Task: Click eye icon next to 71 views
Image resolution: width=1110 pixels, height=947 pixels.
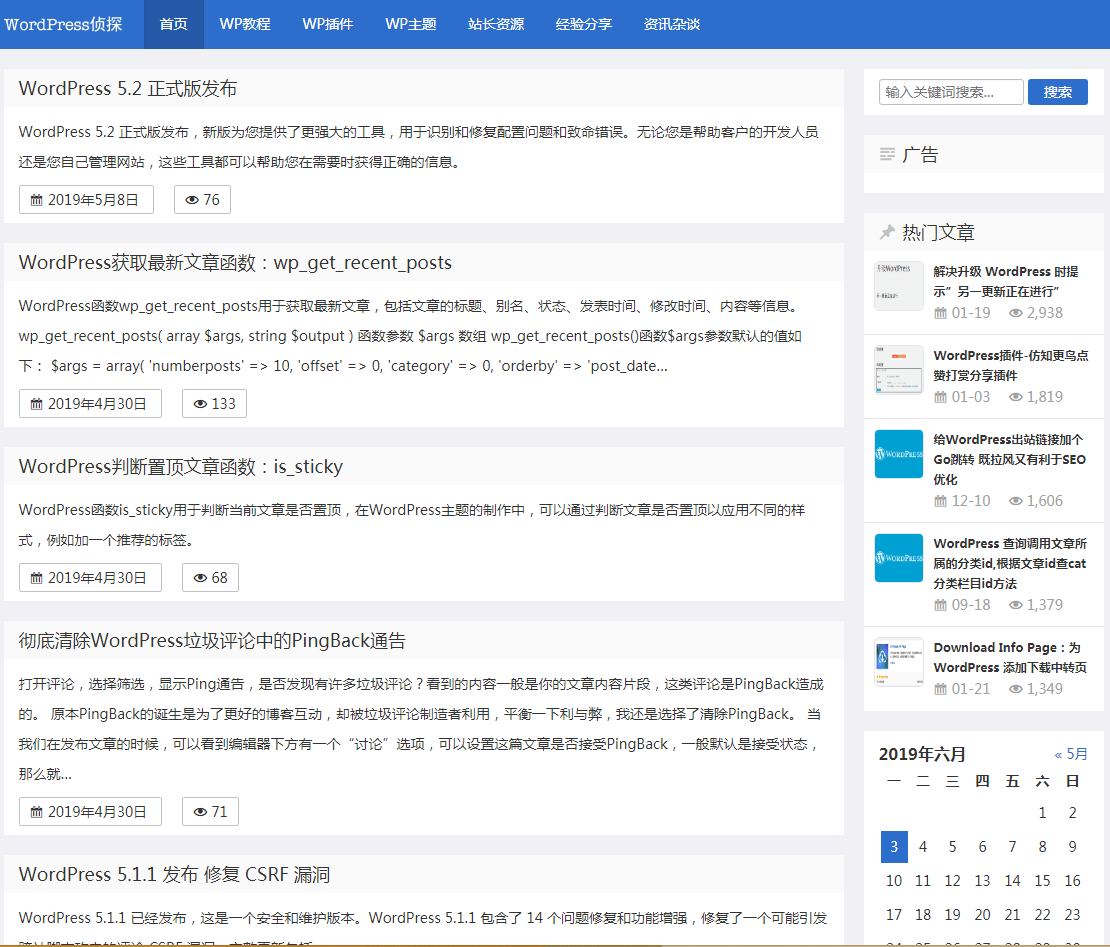Action: [200, 812]
